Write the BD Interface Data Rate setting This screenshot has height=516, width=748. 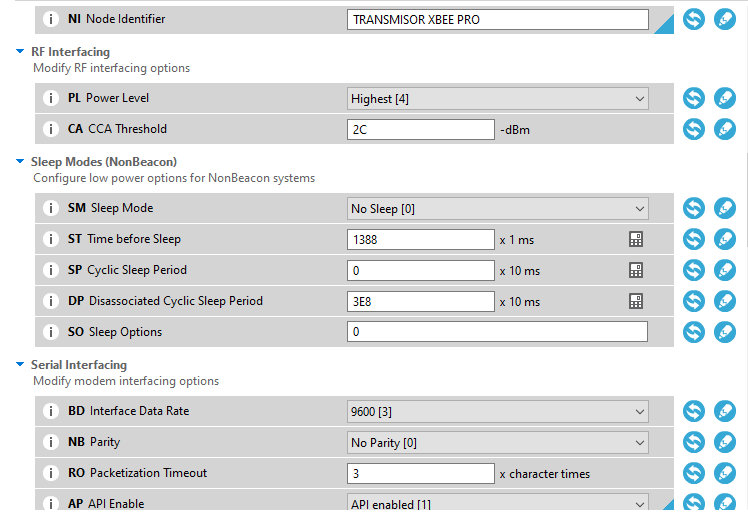725,411
